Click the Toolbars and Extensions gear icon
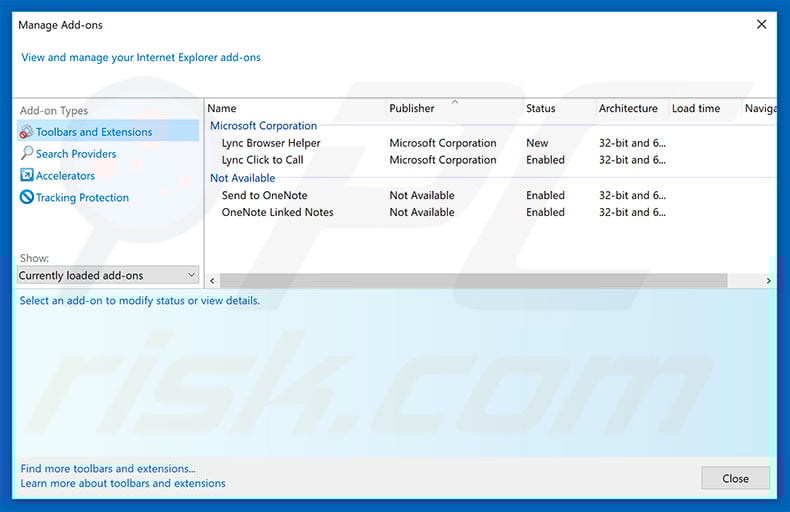 (x=26, y=132)
